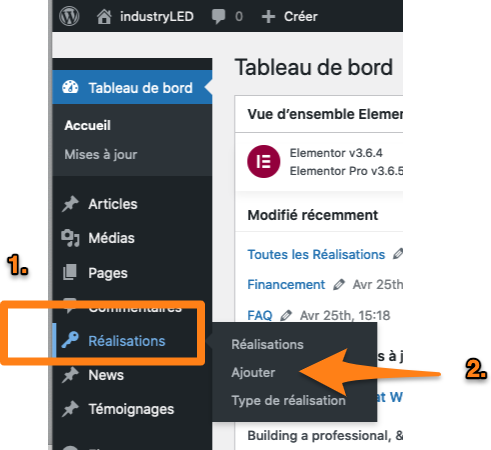Click the pencil icon next to FAQ
Image resolution: width=491 pixels, height=450 pixels.
click(286, 315)
